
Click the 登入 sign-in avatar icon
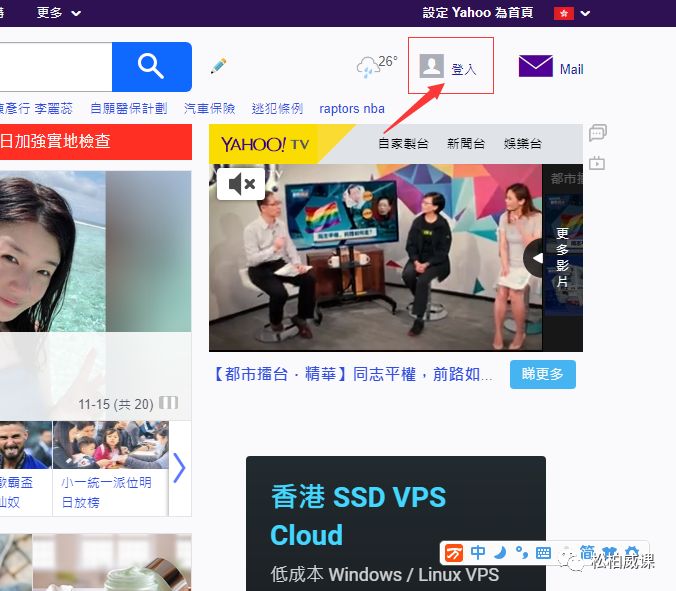pos(432,67)
